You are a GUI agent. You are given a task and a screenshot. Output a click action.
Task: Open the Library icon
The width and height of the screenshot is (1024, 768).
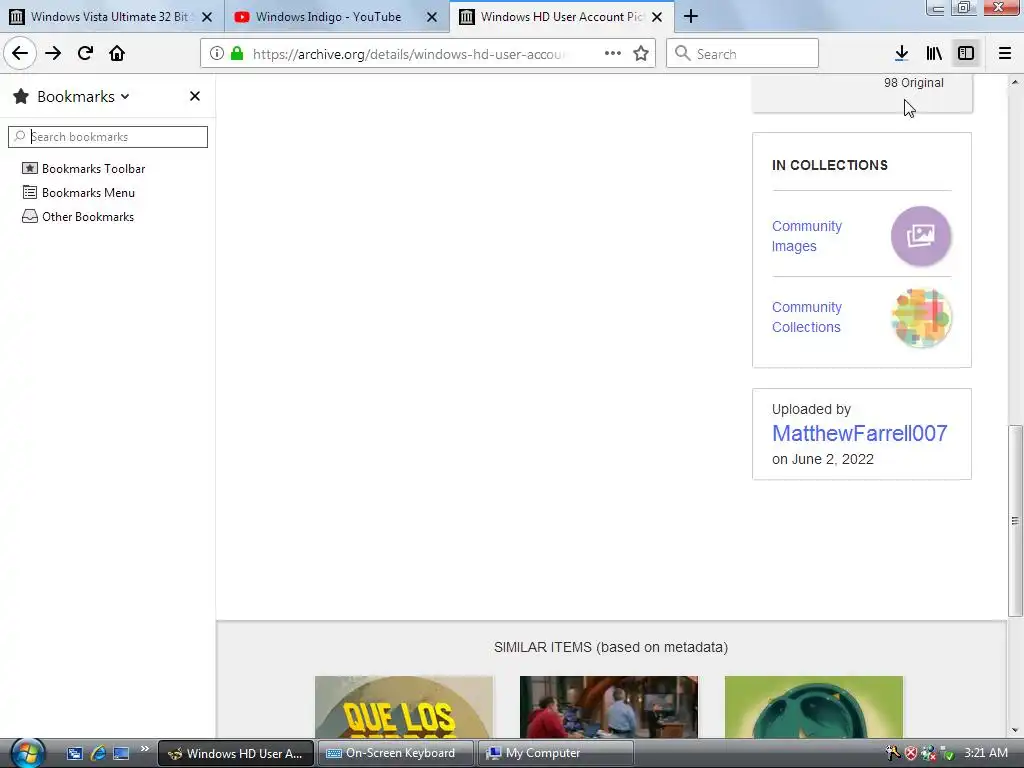[x=934, y=54]
